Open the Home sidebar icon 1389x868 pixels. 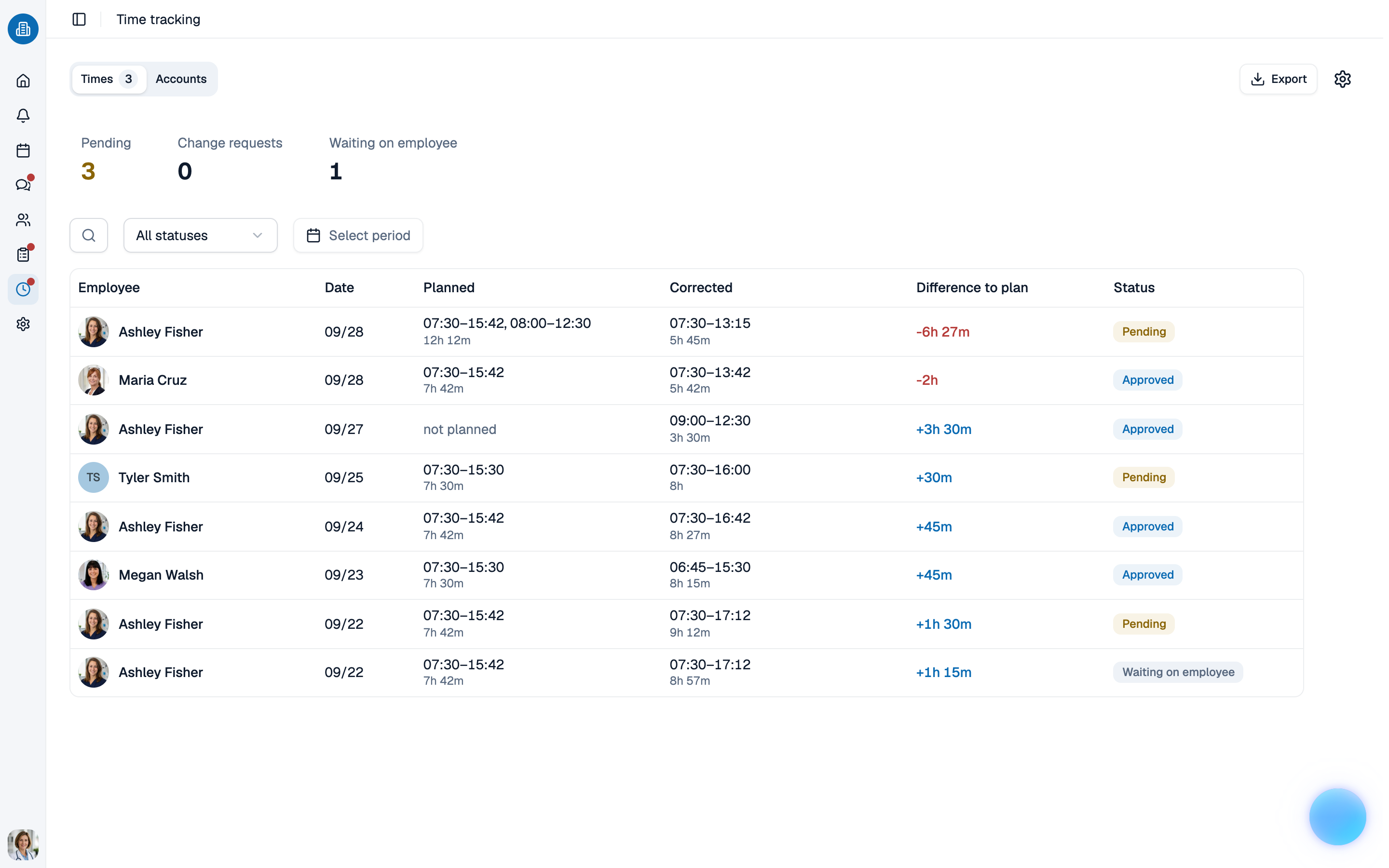[23, 81]
